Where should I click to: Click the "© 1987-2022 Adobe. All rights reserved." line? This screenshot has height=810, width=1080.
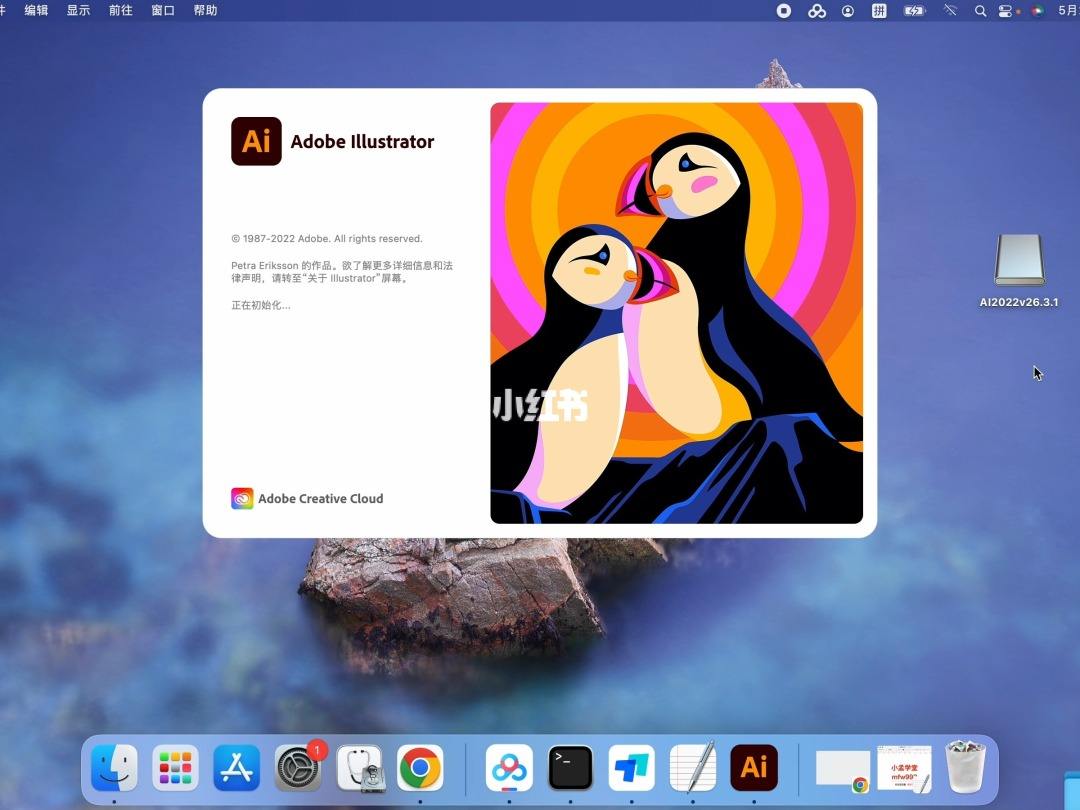(x=326, y=238)
